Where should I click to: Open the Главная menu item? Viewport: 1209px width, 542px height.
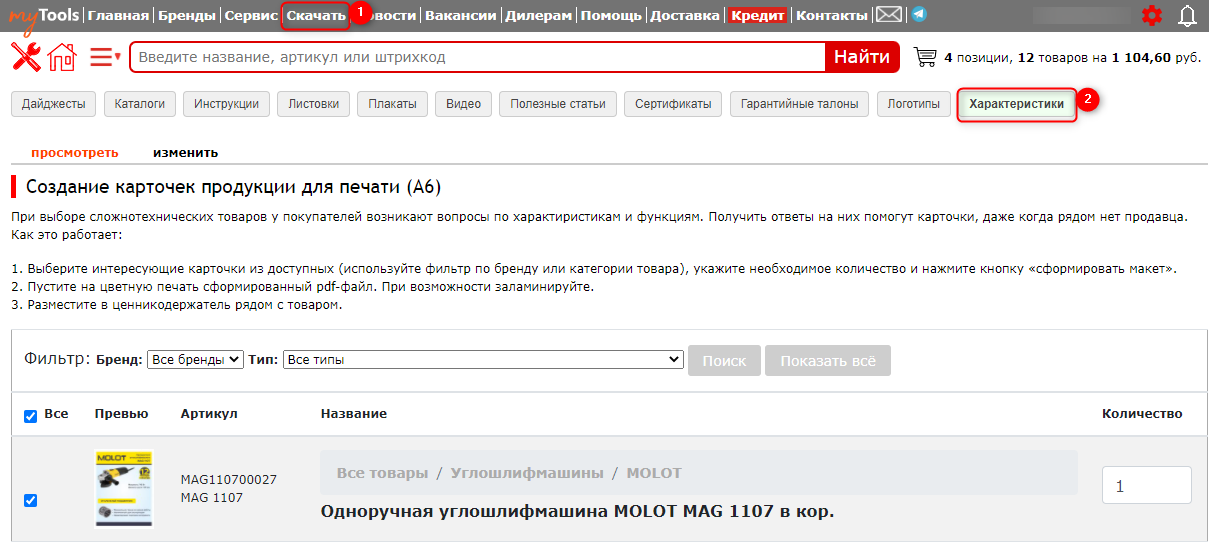pos(118,15)
